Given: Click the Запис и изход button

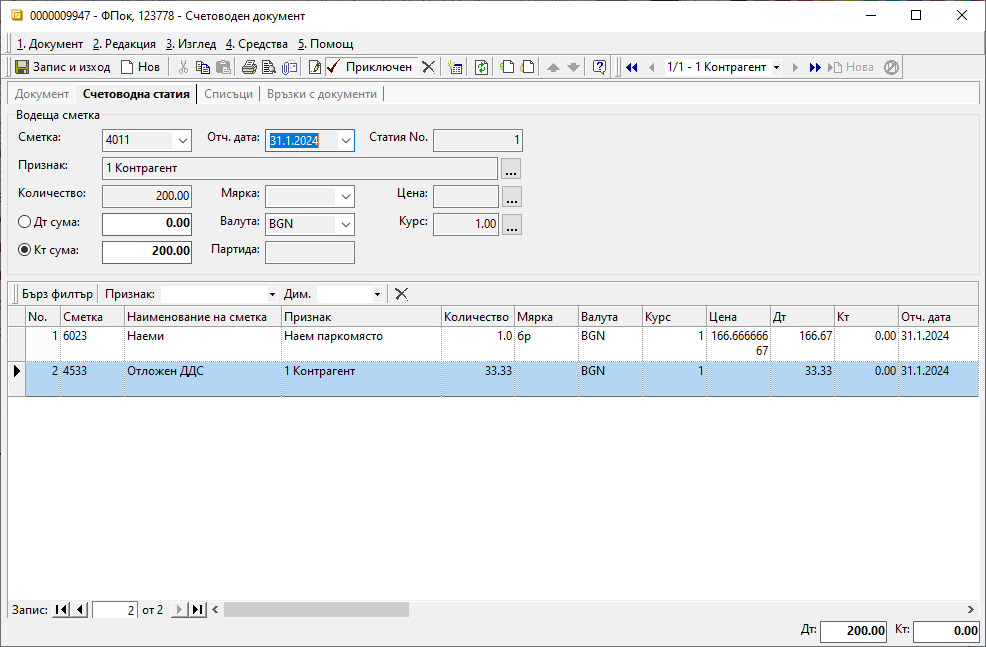Looking at the screenshot, I should click(62, 67).
